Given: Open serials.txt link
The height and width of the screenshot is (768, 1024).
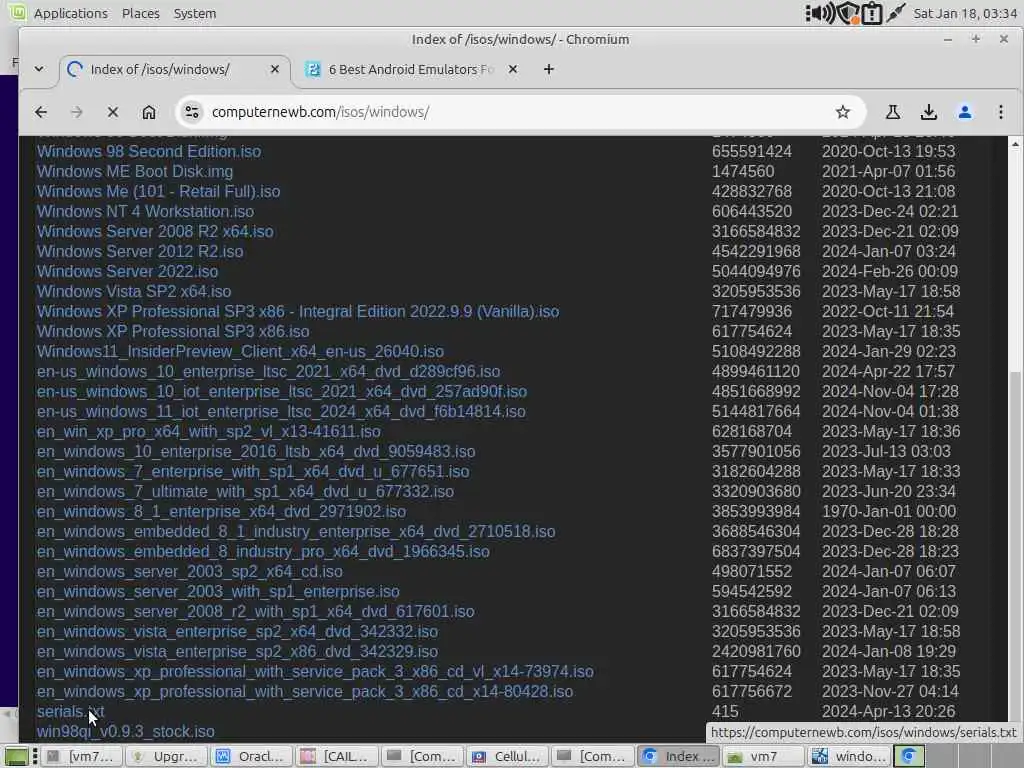Looking at the screenshot, I should pos(71,712).
